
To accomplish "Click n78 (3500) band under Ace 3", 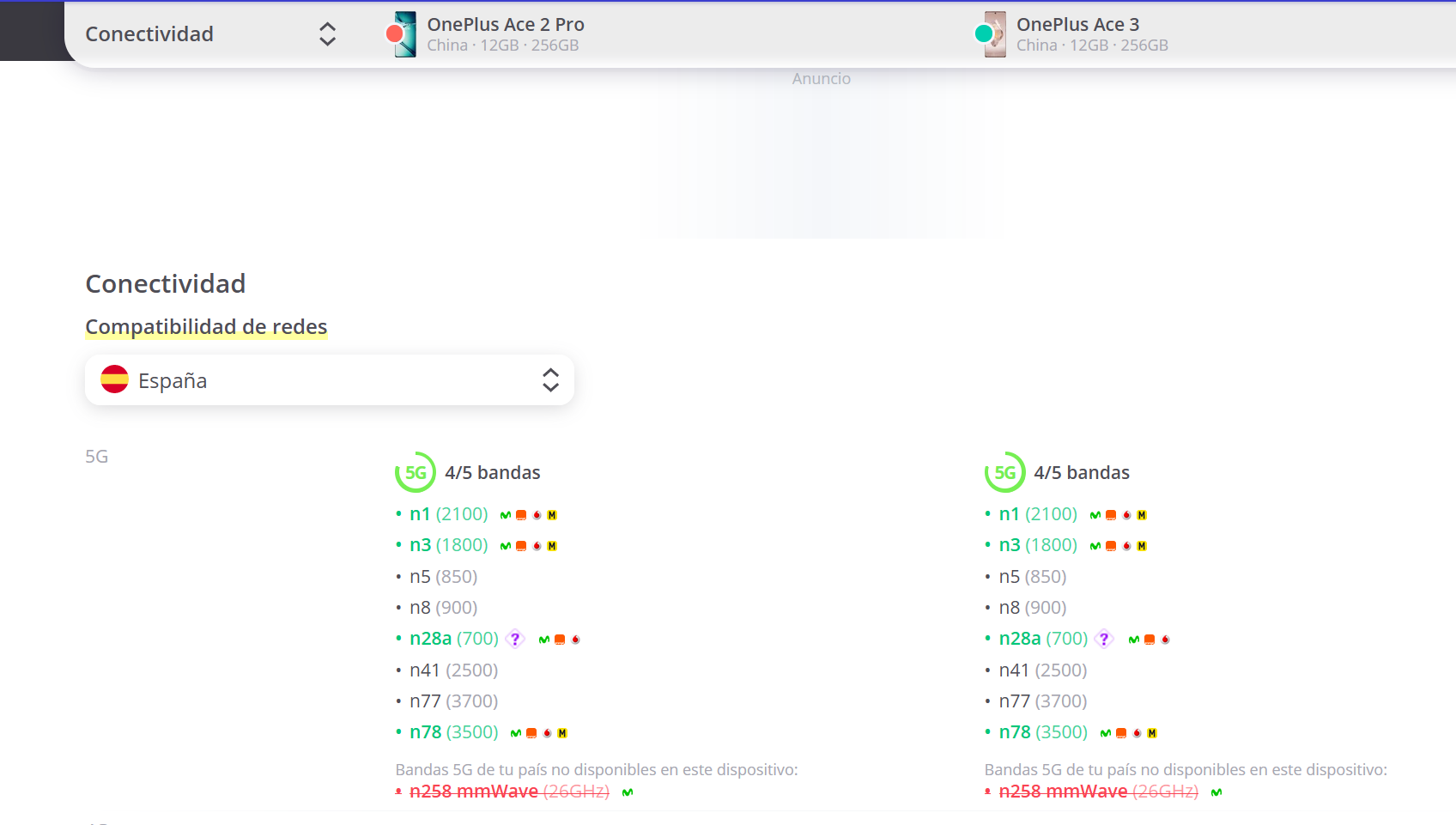I will click(1043, 732).
